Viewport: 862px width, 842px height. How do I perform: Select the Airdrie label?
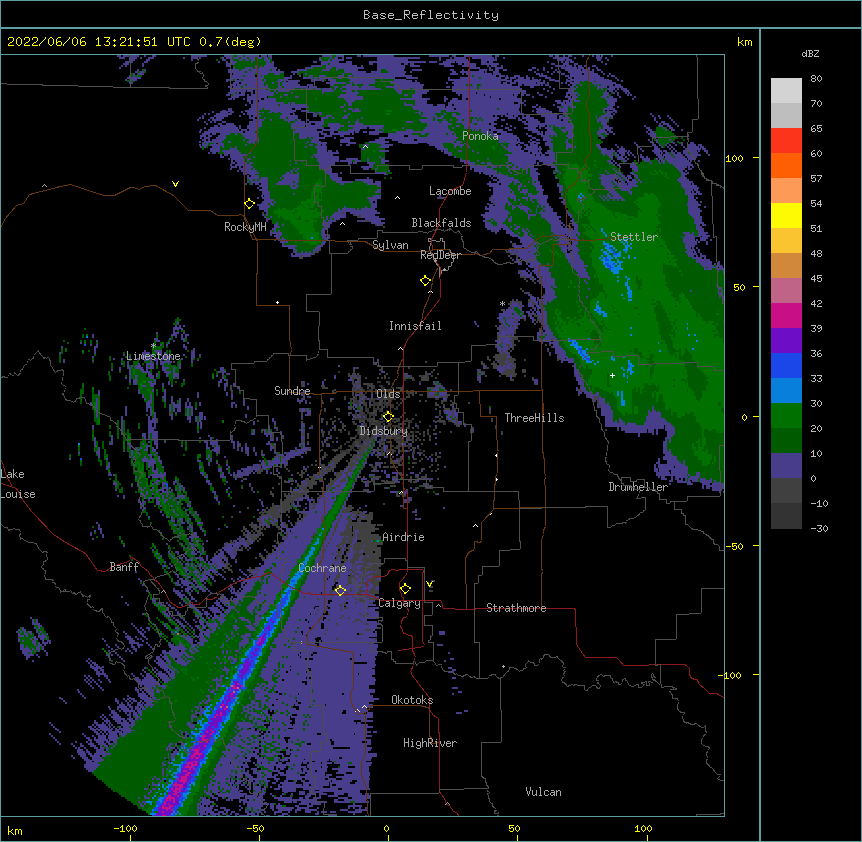(x=404, y=537)
